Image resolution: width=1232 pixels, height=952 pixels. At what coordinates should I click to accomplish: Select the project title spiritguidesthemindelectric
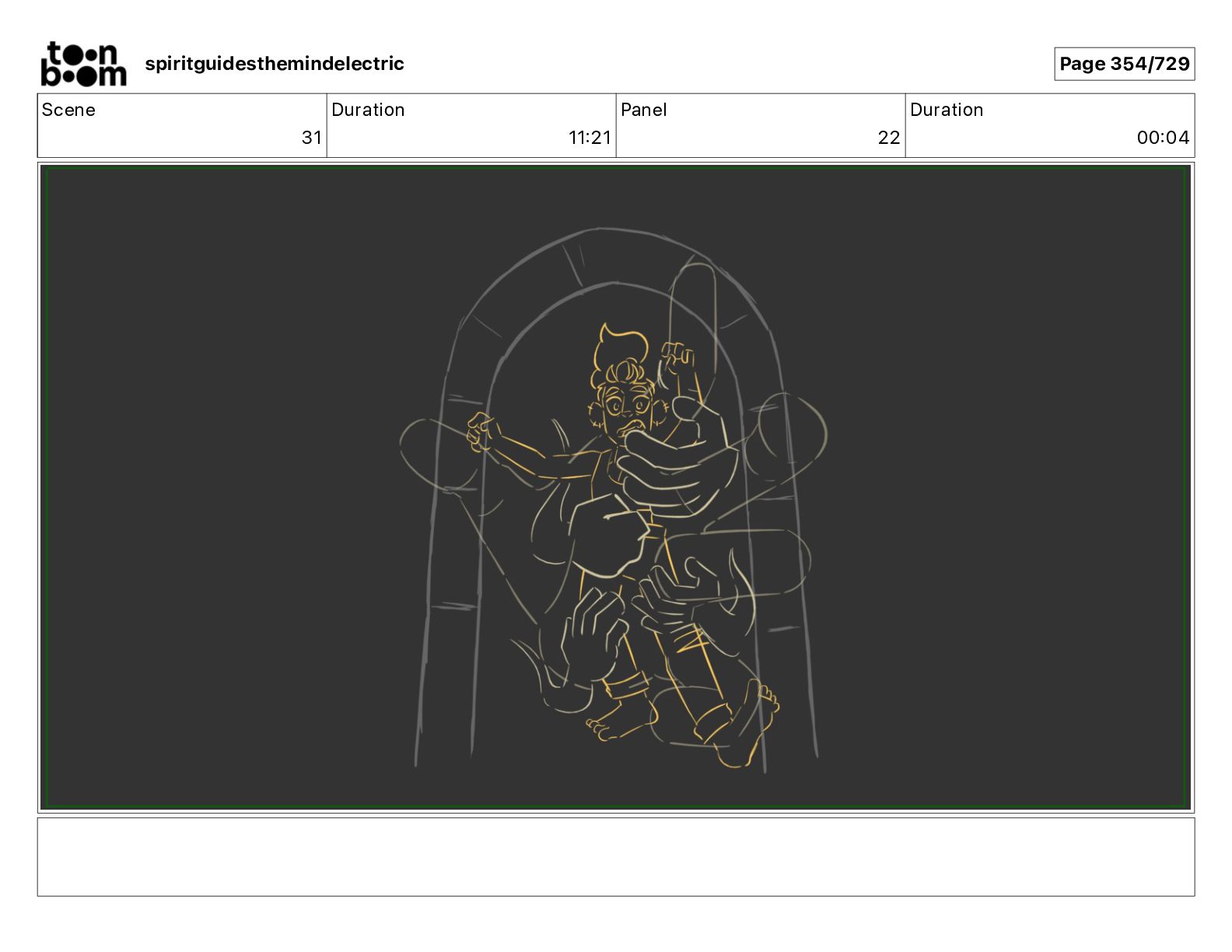click(275, 64)
